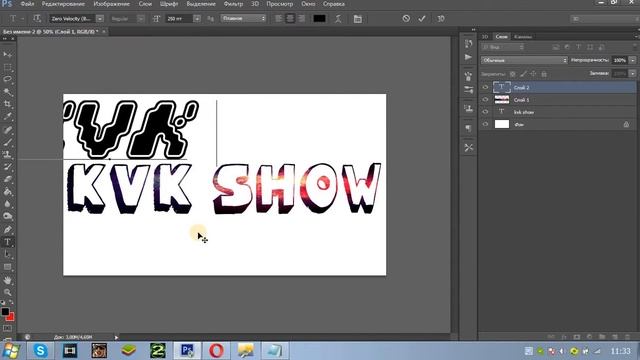
Task: Open the opacity slider arrow
Action: click(x=632, y=60)
